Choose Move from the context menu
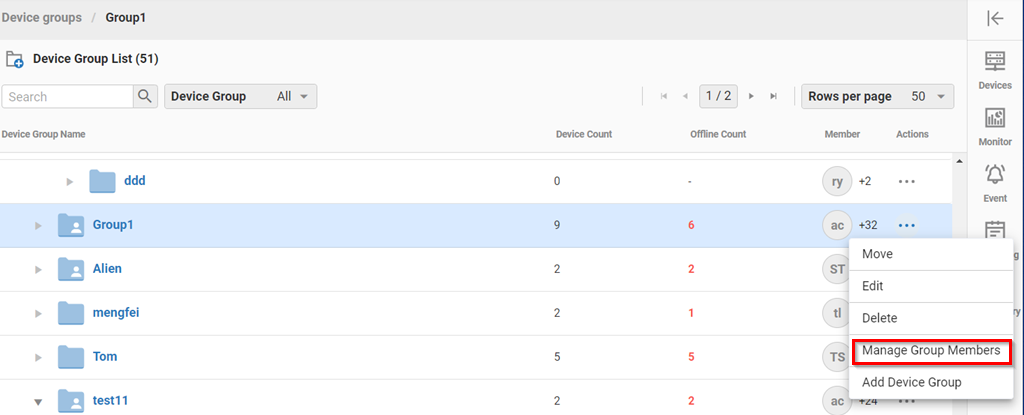The height and width of the screenshot is (415, 1024). pyautogui.click(x=877, y=254)
